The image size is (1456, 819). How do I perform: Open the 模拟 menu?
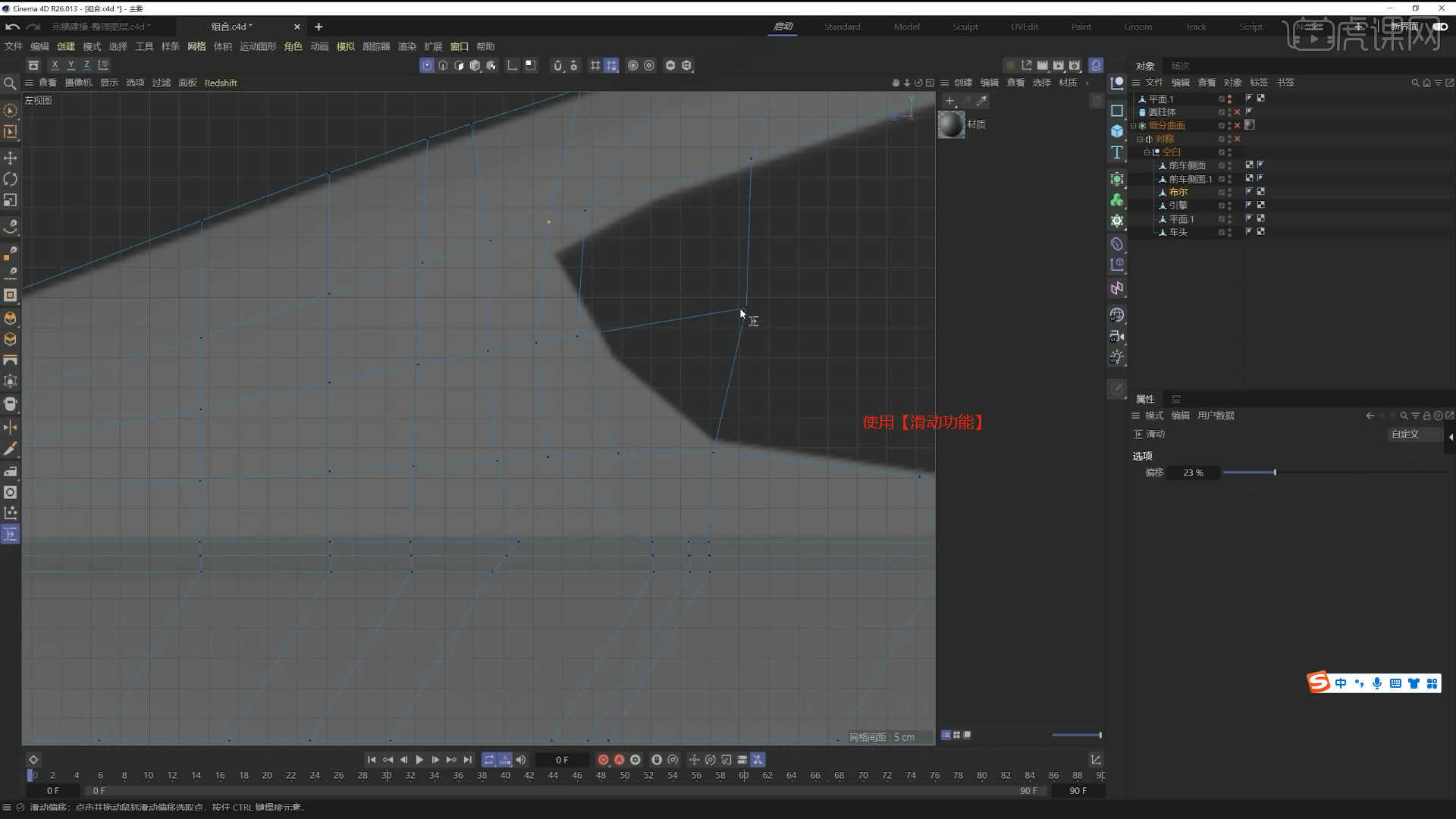pos(345,46)
